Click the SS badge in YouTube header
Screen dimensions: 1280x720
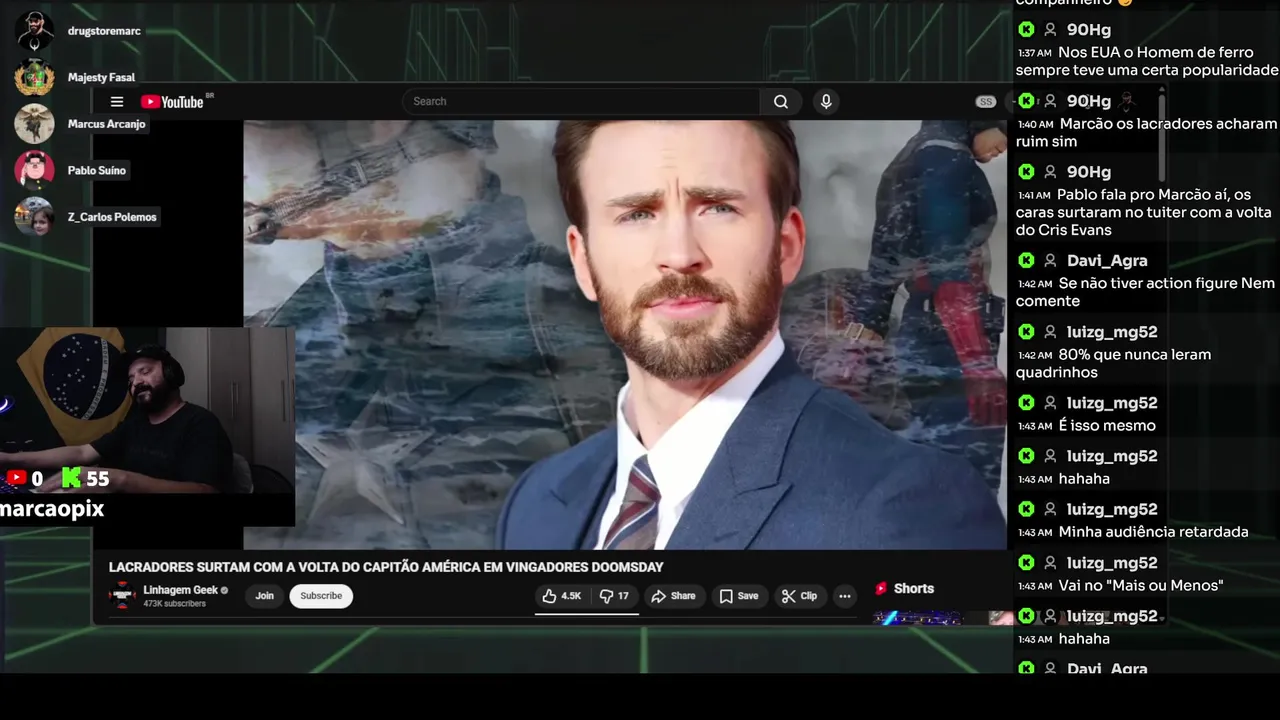[986, 101]
